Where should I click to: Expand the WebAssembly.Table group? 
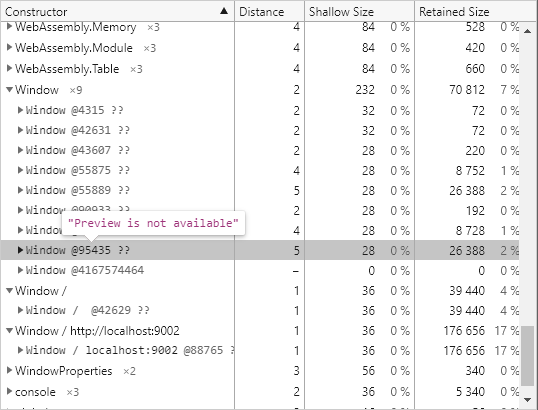pos(10,69)
